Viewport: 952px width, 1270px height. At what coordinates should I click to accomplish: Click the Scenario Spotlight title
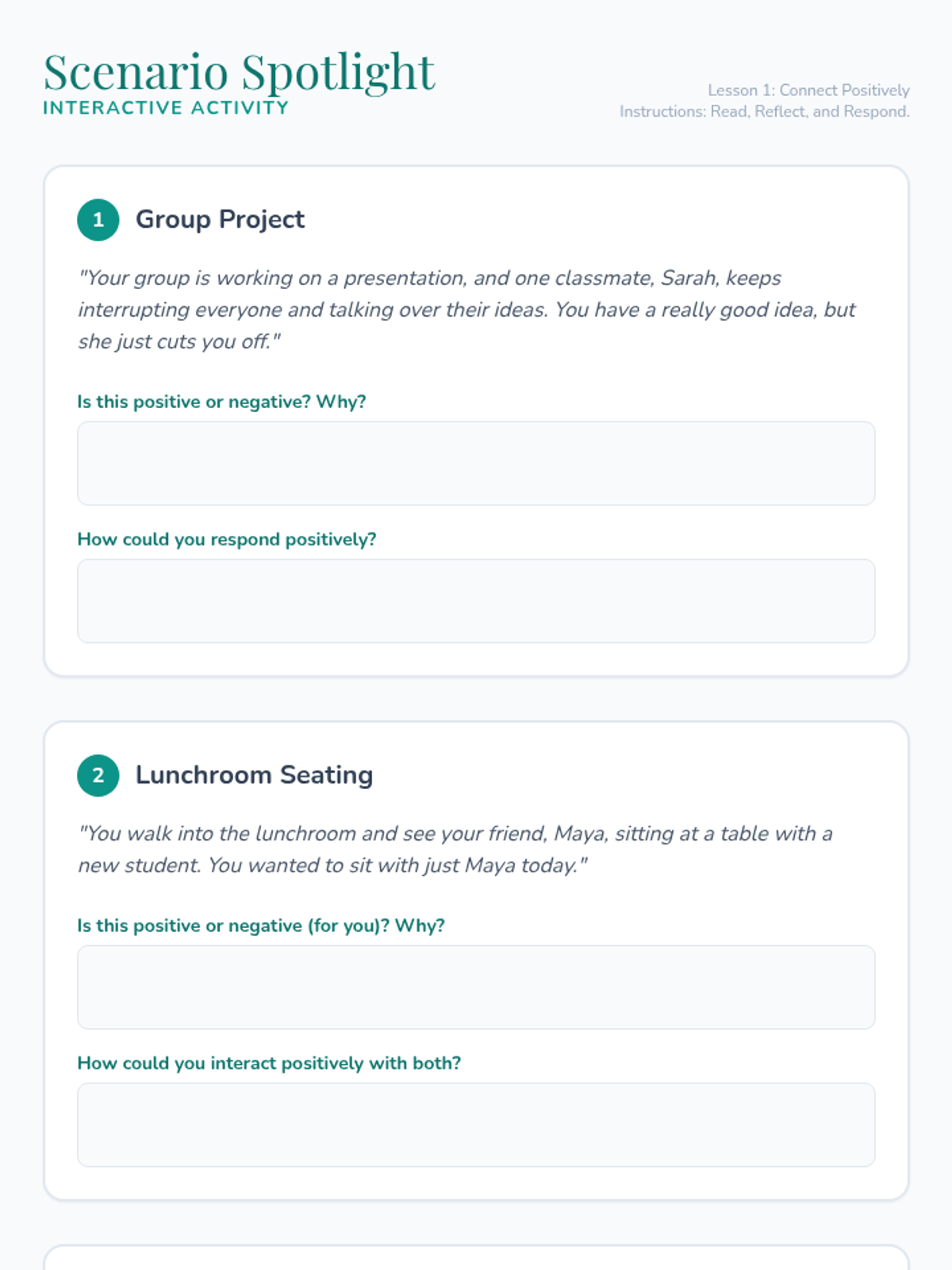point(239,72)
